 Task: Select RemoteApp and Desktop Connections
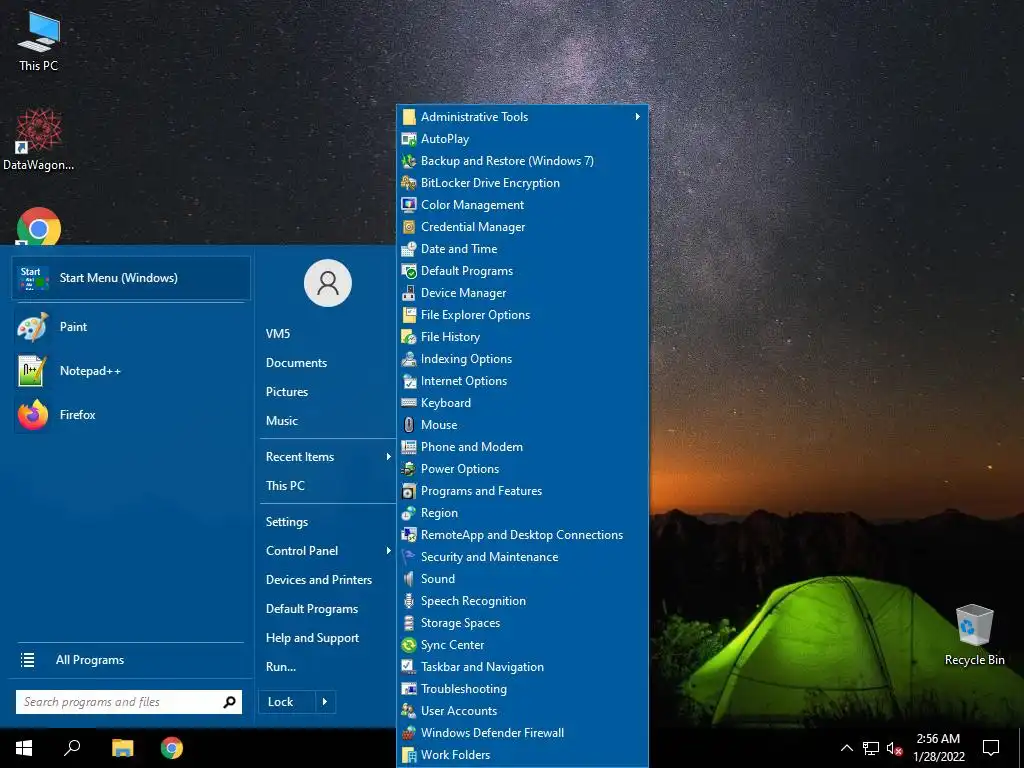click(522, 535)
